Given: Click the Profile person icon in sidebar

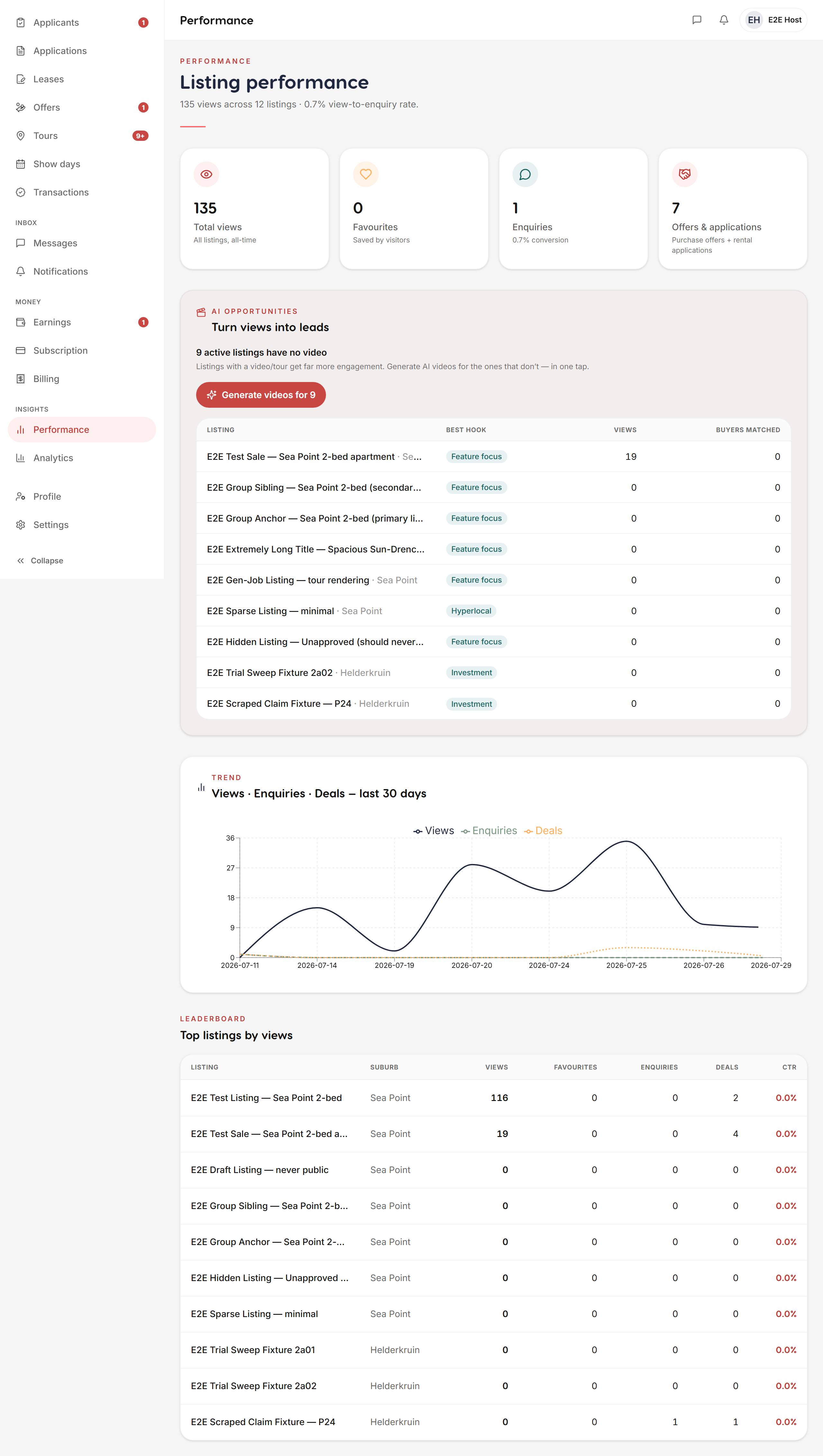Looking at the screenshot, I should coord(21,496).
